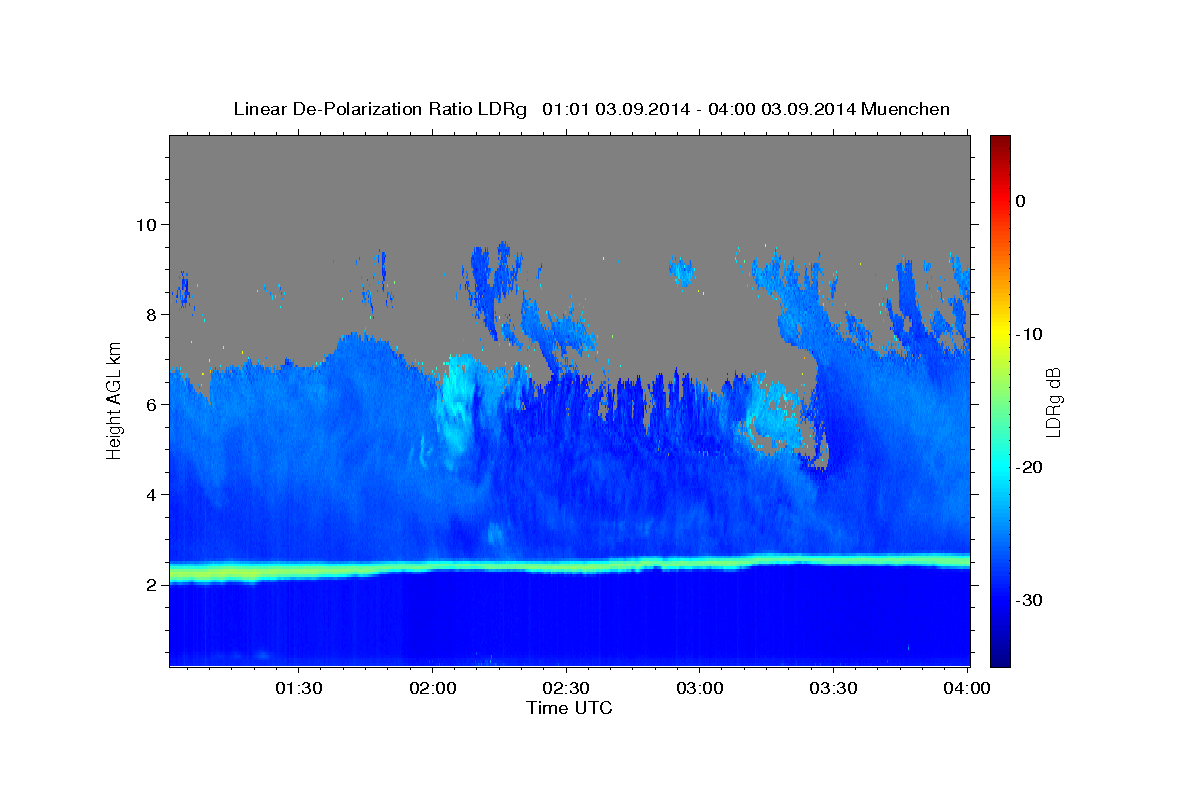This screenshot has height=800, width=1200.
Task: Click the cyan high-LDR patch just after 02:00
Action: (457, 410)
